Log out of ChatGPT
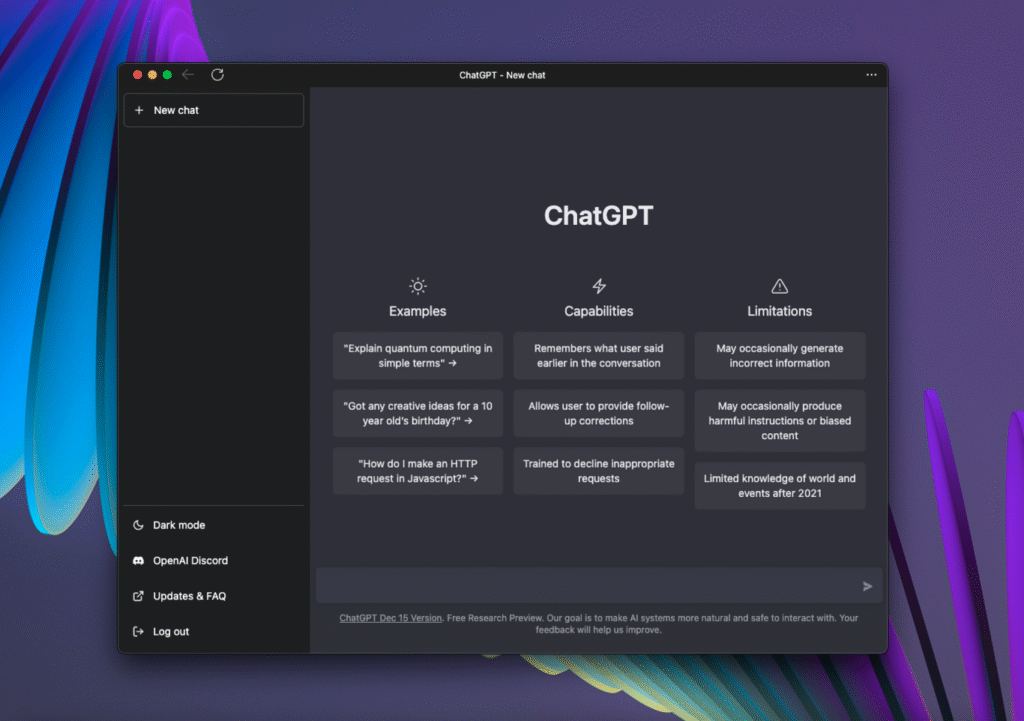1024x721 pixels. click(214, 632)
